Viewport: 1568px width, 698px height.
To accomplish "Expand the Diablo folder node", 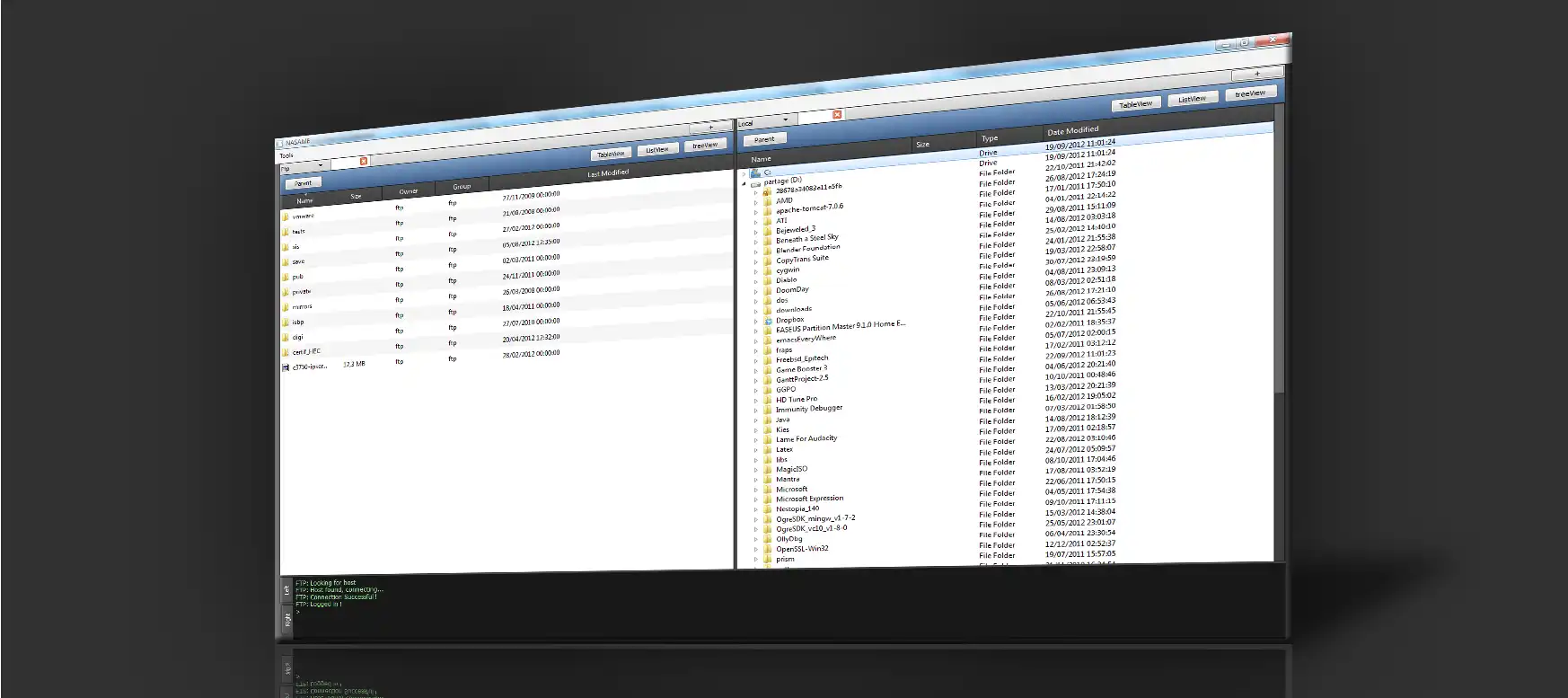I will click(756, 281).
